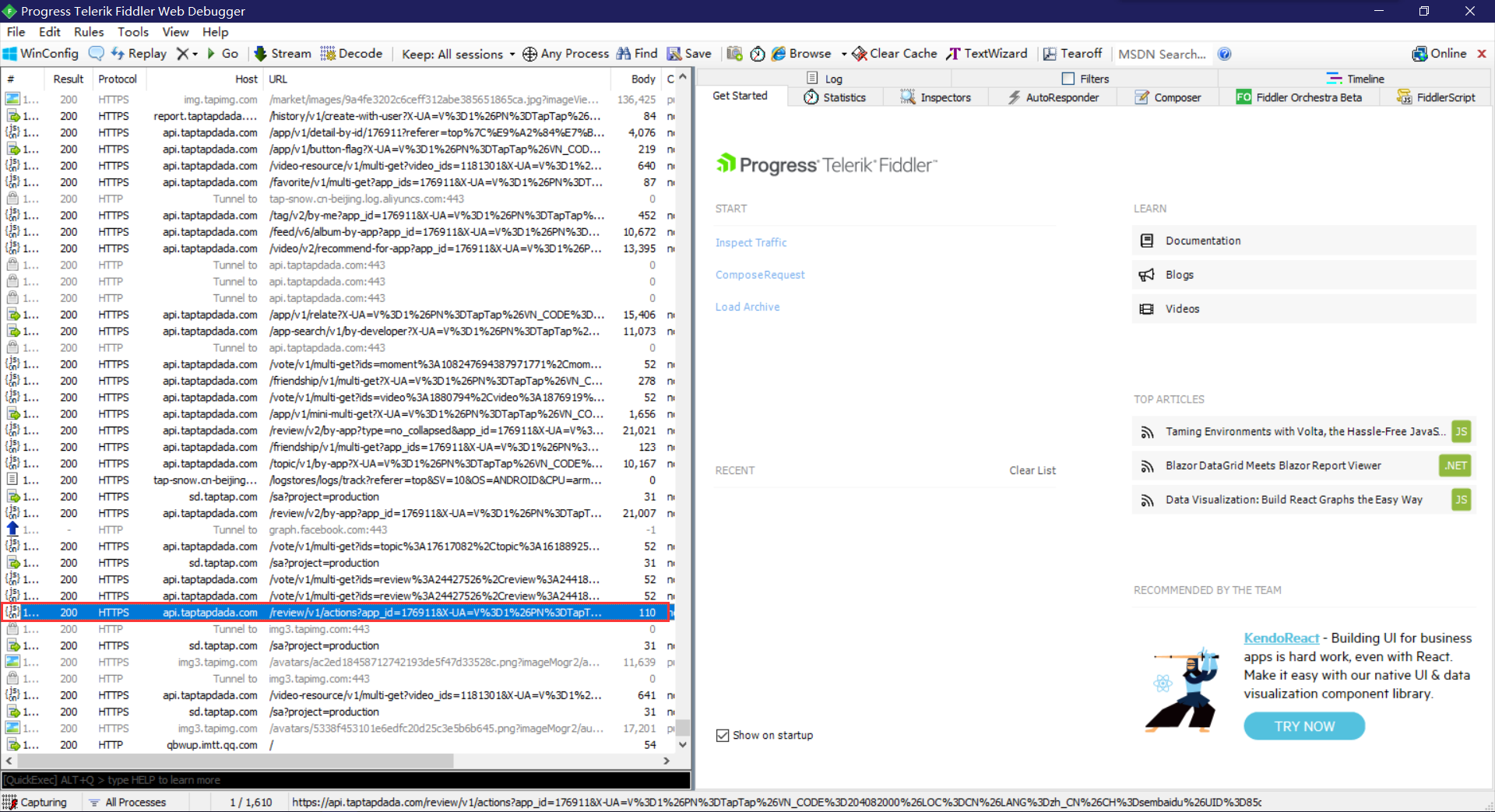Image resolution: width=1495 pixels, height=812 pixels.
Task: Click the Online status indicator
Action: click(x=1439, y=54)
